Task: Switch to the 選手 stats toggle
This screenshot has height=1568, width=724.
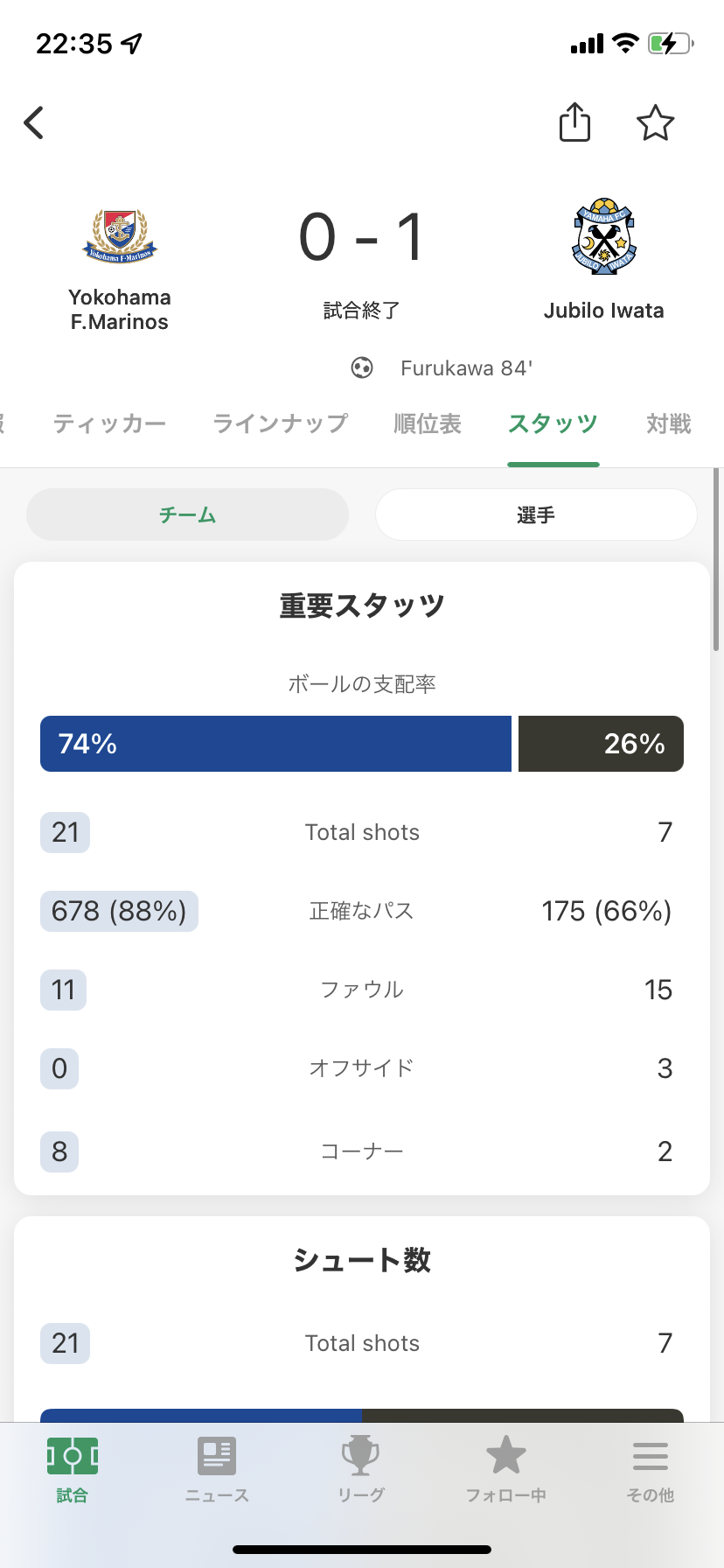Action: 535,514
